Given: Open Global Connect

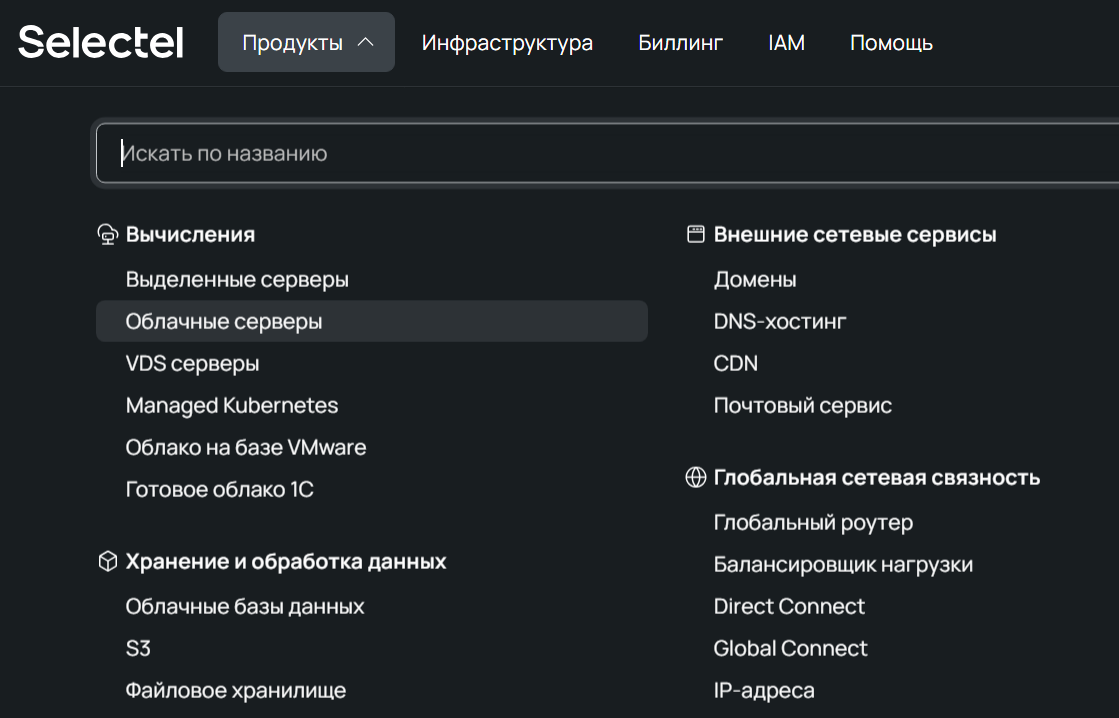Looking at the screenshot, I should click(x=791, y=649).
